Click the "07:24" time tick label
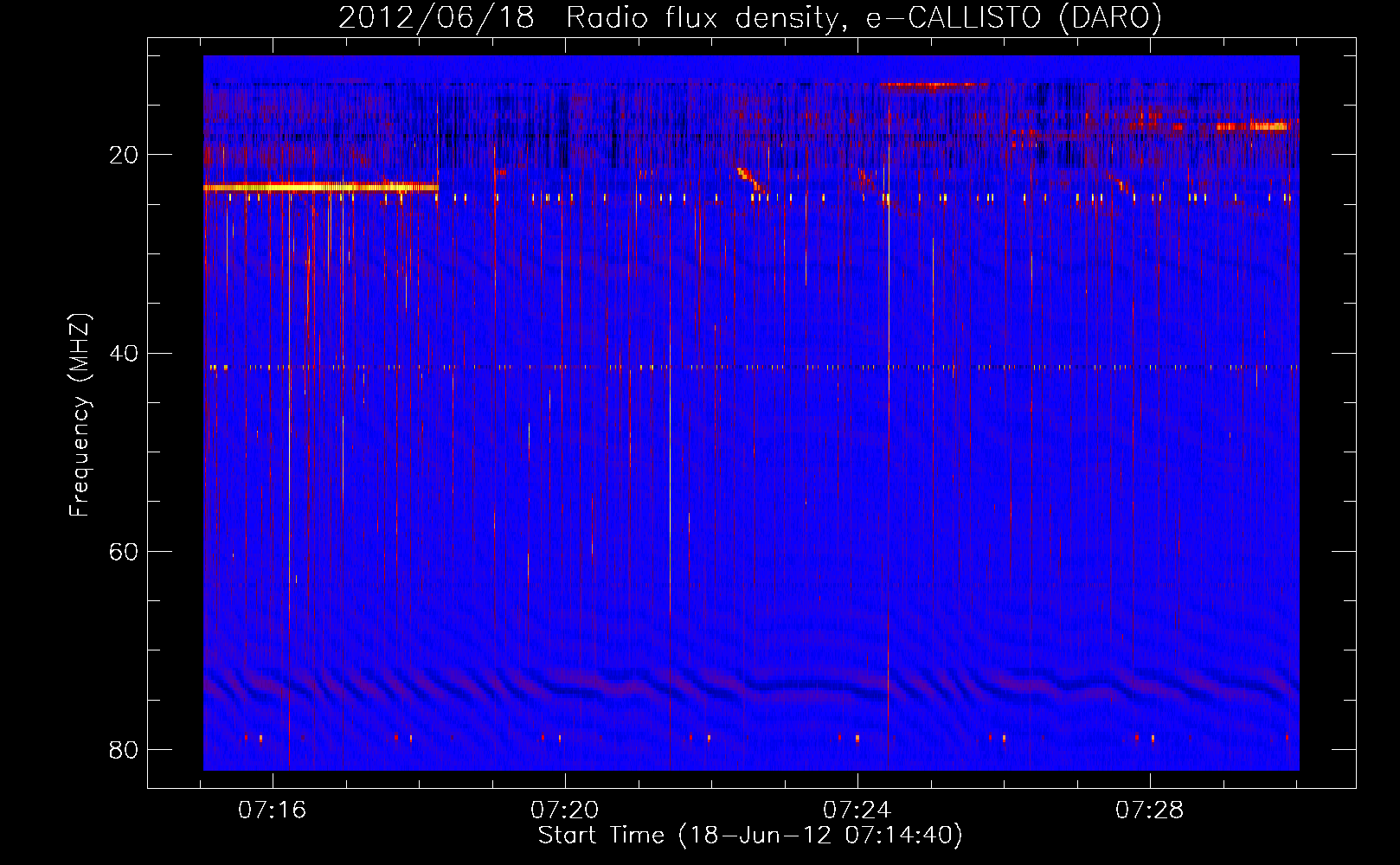This screenshot has height=865, width=1400. 857,811
